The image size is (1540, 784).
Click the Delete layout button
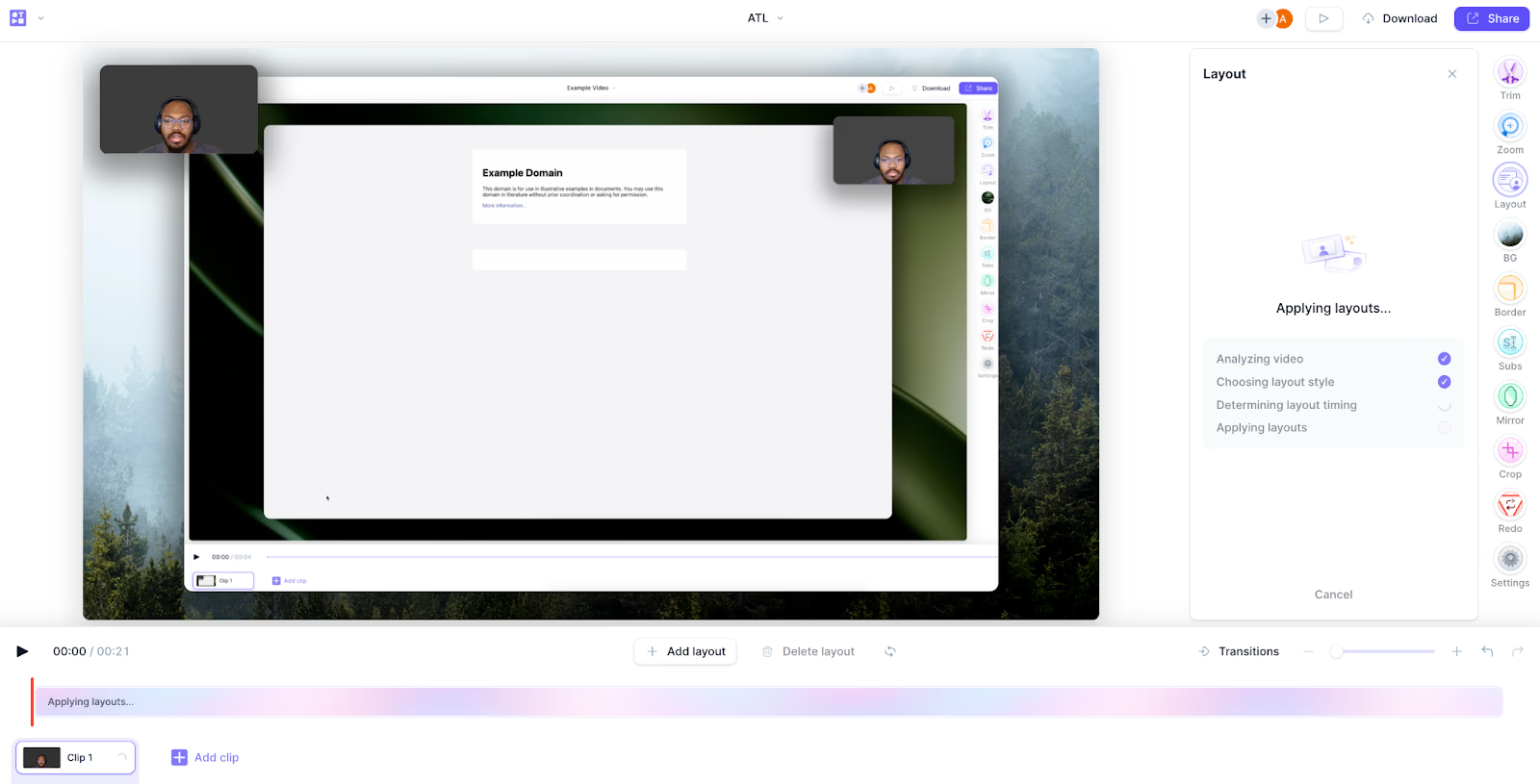[x=808, y=651]
